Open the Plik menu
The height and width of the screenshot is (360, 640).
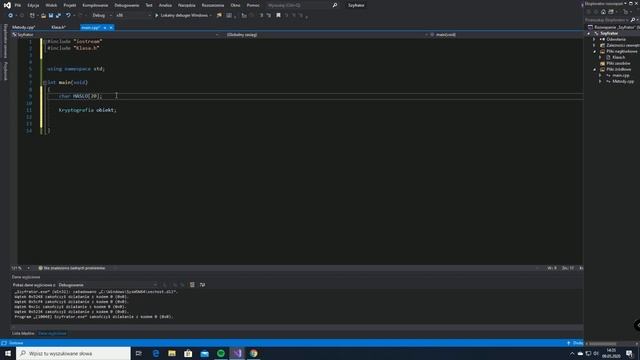tap(18, 5)
